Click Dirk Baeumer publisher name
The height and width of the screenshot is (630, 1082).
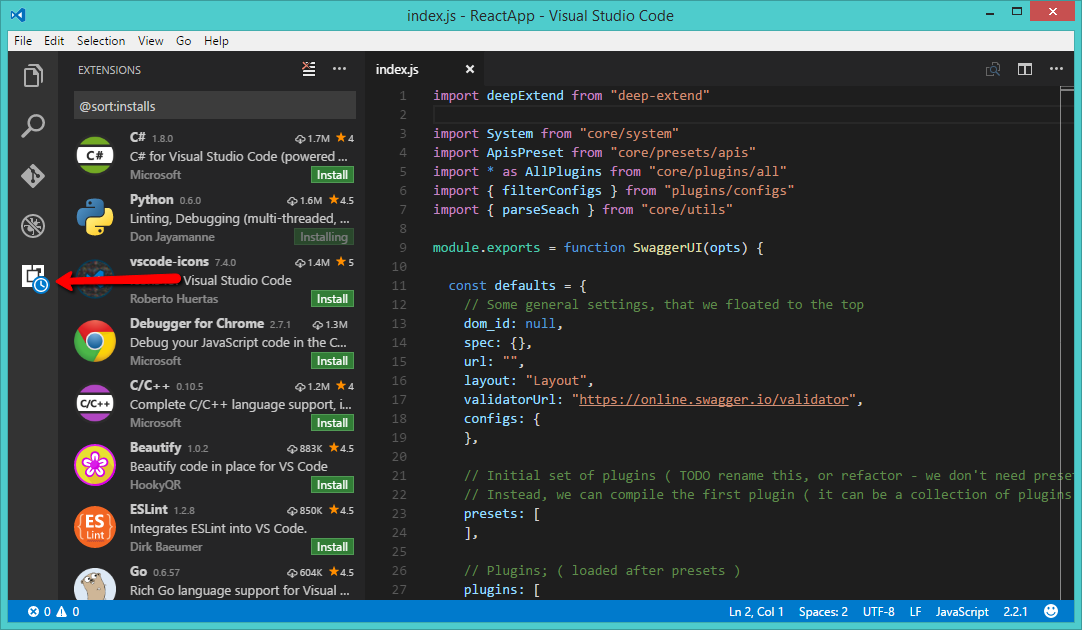pyautogui.click(x=166, y=547)
